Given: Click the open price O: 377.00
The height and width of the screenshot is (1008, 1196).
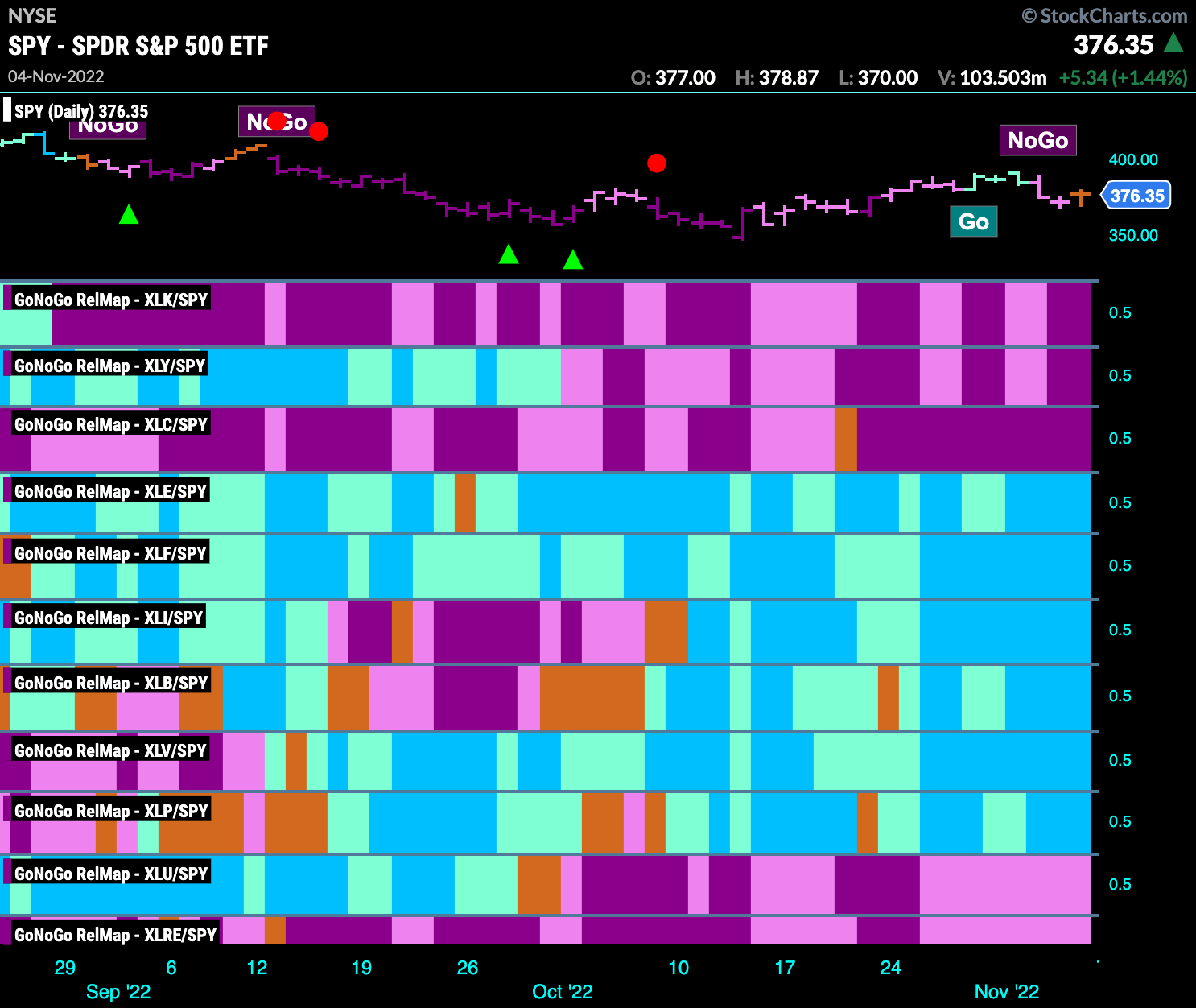Looking at the screenshot, I should 673,78.
